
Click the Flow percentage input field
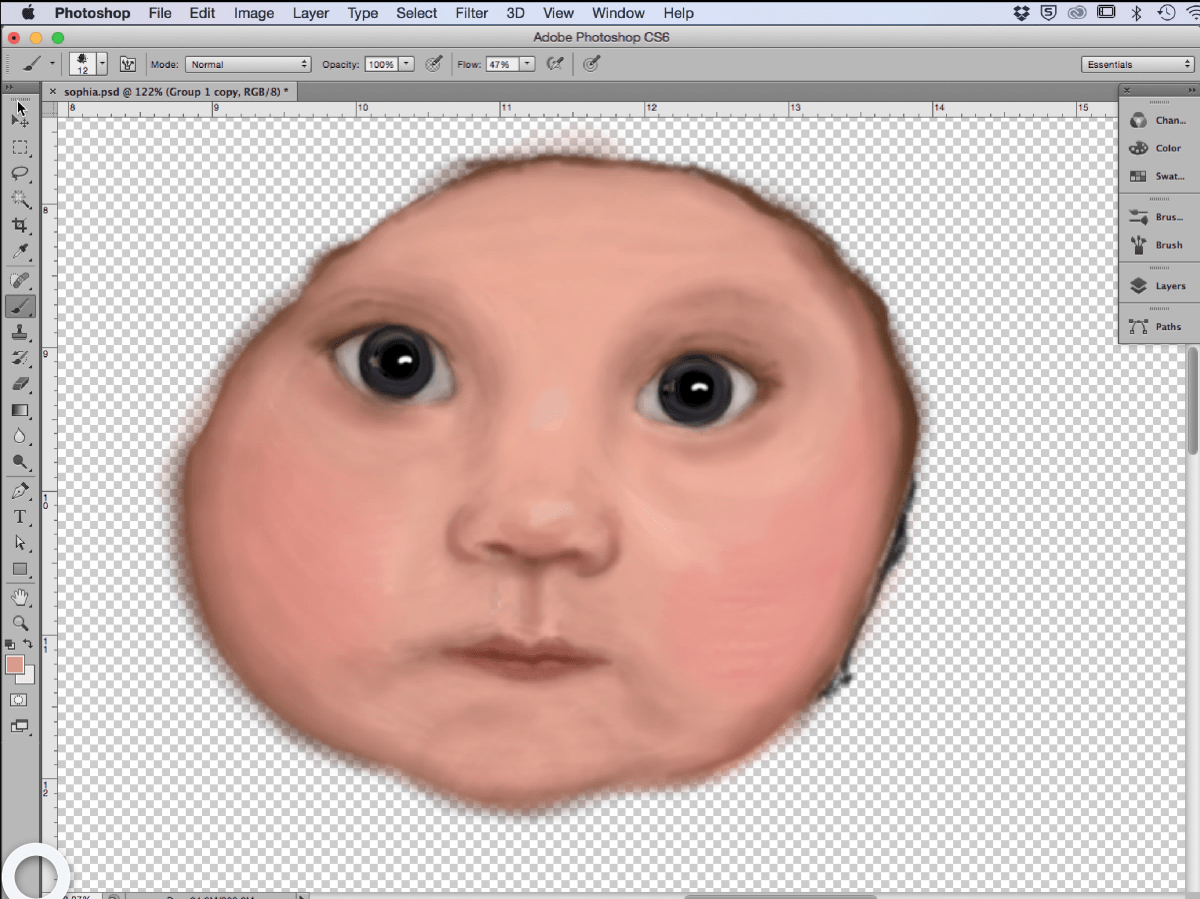500,64
